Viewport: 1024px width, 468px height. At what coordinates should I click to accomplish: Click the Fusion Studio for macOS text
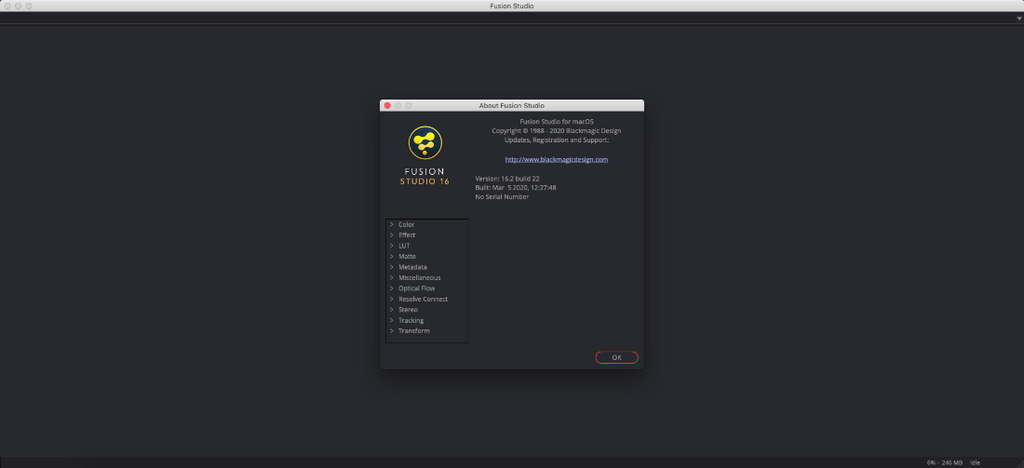click(x=556, y=121)
